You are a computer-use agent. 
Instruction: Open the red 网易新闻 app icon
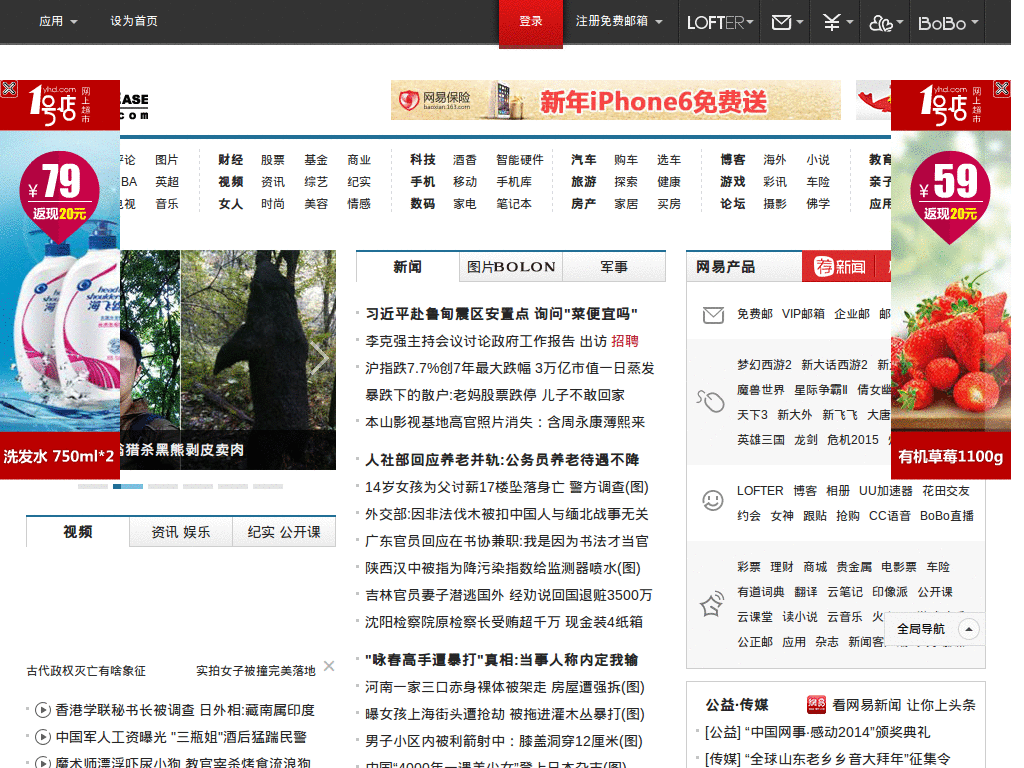click(816, 704)
